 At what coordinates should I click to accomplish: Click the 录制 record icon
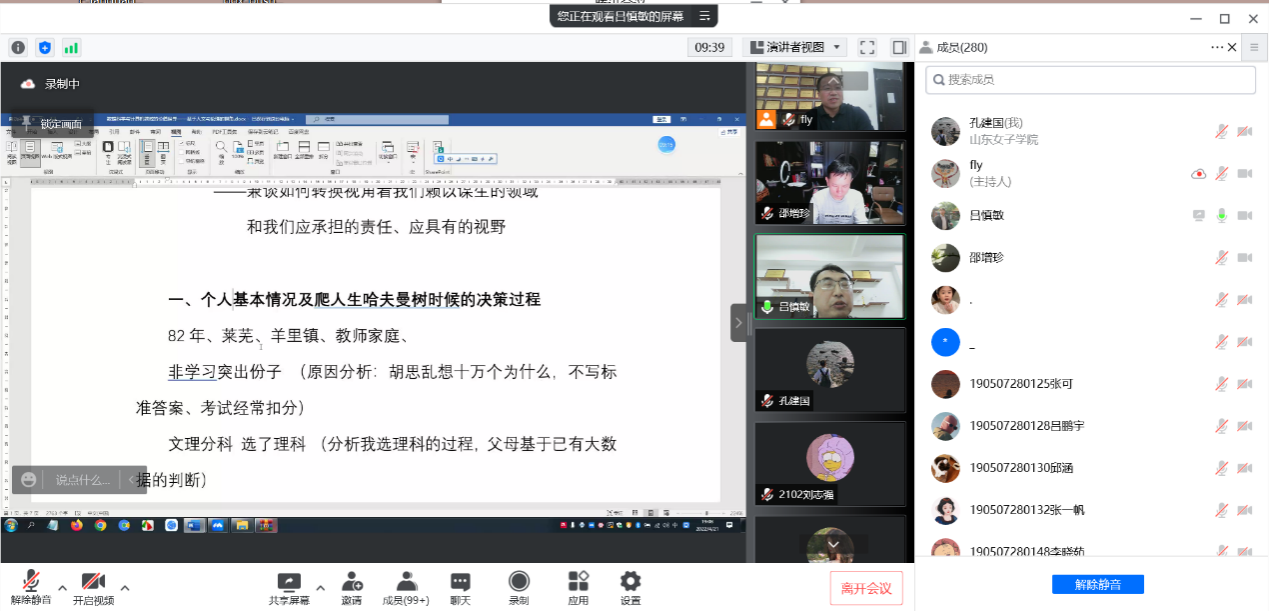click(518, 587)
